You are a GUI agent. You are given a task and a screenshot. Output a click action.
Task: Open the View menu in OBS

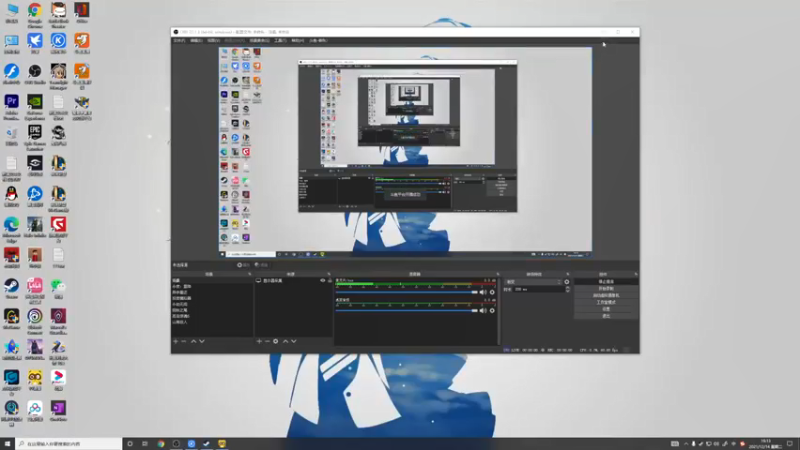214,40
